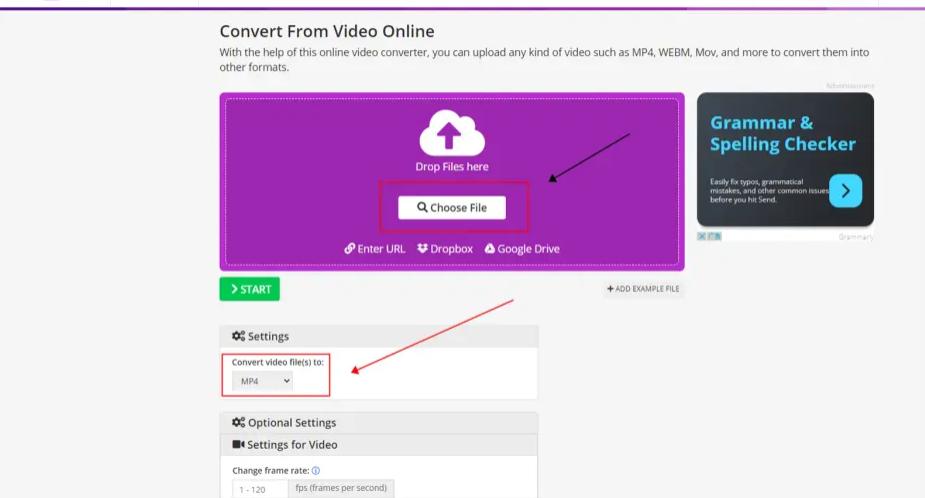Select the Enter URL link icon
The height and width of the screenshot is (498, 925).
(350, 249)
